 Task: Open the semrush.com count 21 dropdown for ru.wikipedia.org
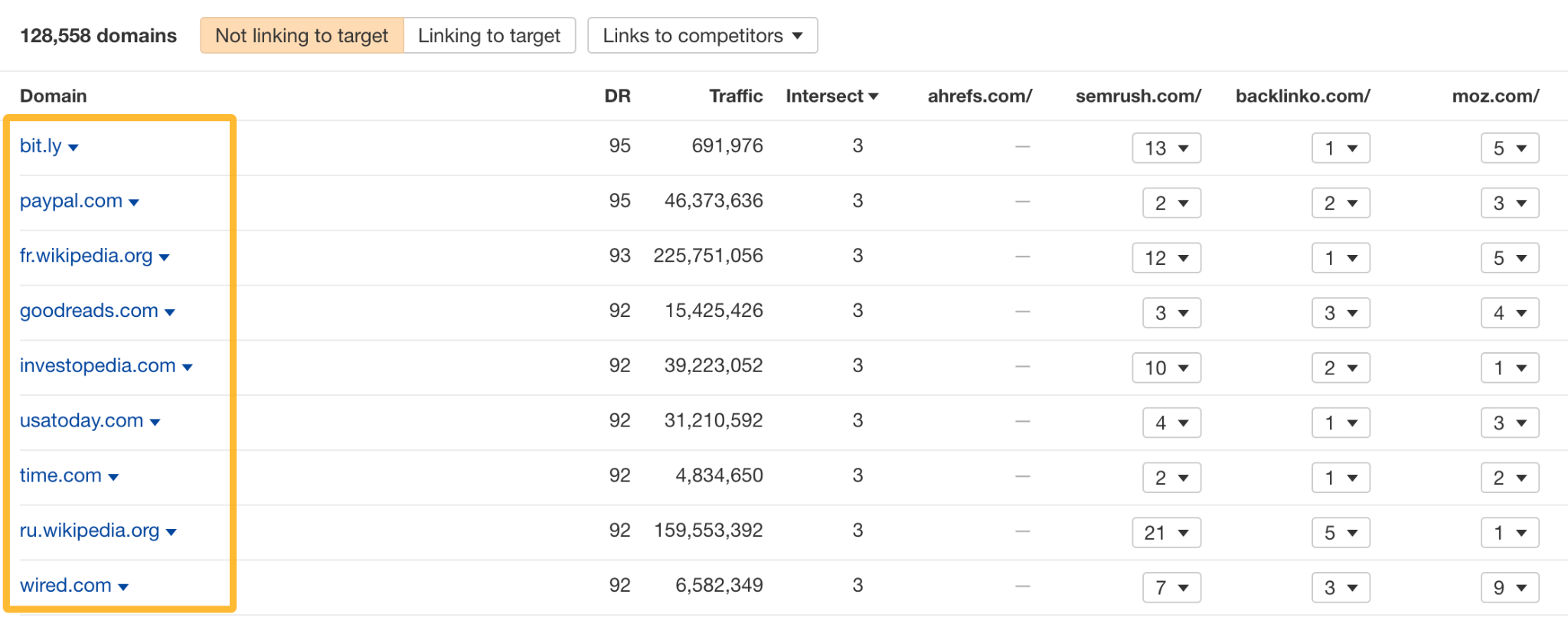tap(1165, 532)
